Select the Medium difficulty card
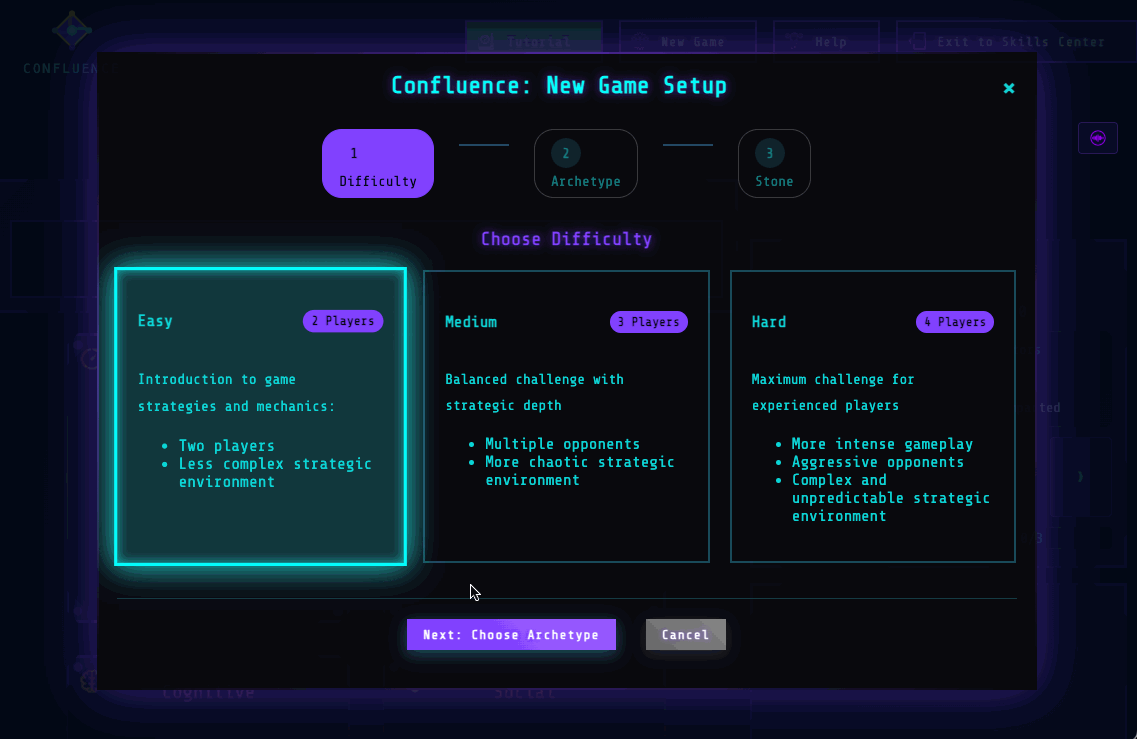Viewport: 1137px width, 739px height. pos(566,416)
